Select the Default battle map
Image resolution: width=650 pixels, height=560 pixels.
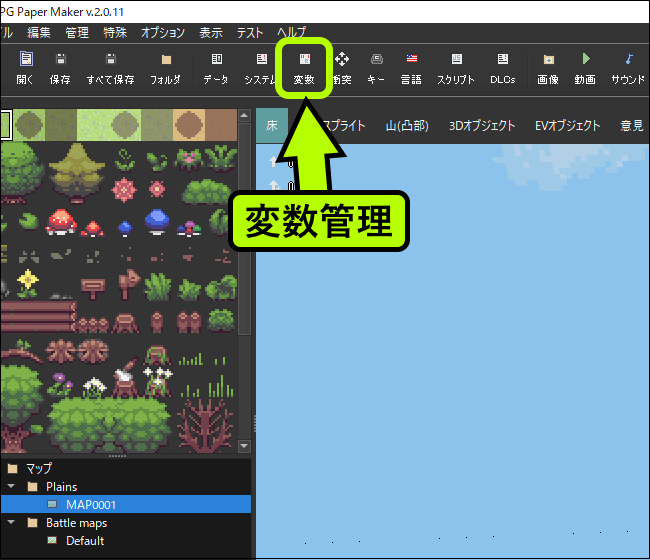point(85,541)
